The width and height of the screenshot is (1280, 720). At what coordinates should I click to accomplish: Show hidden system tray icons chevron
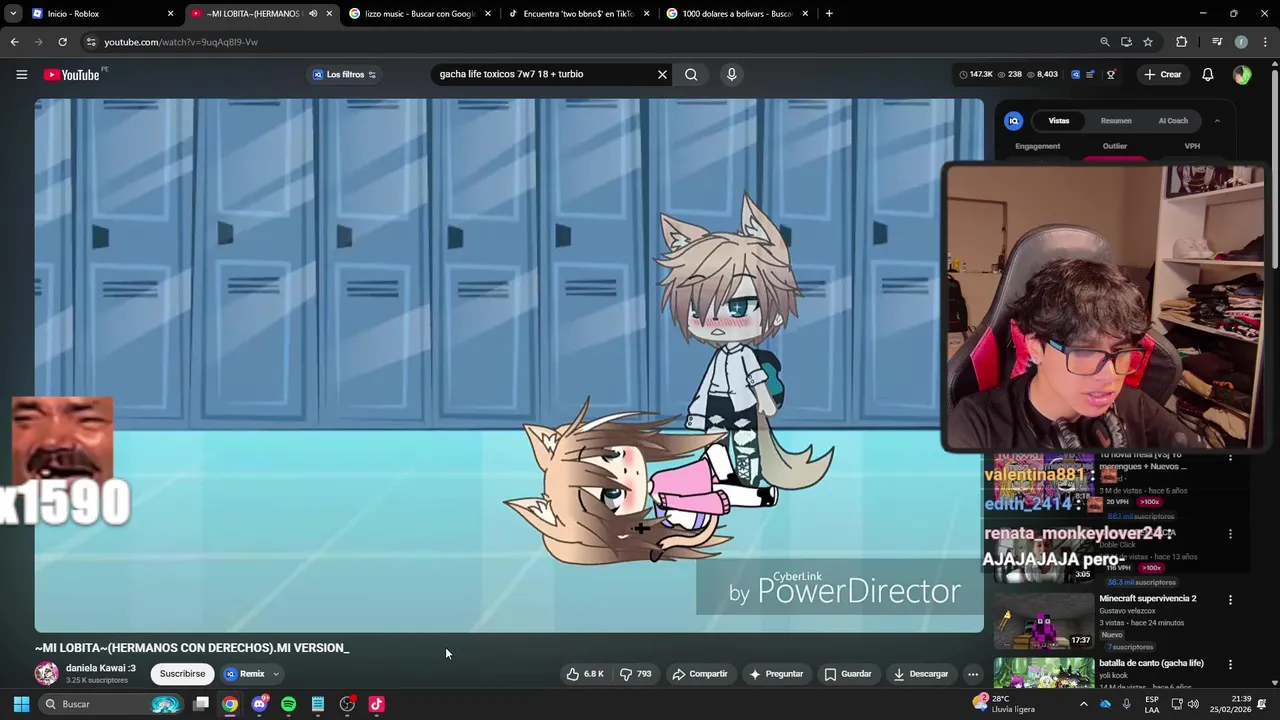click(1083, 704)
